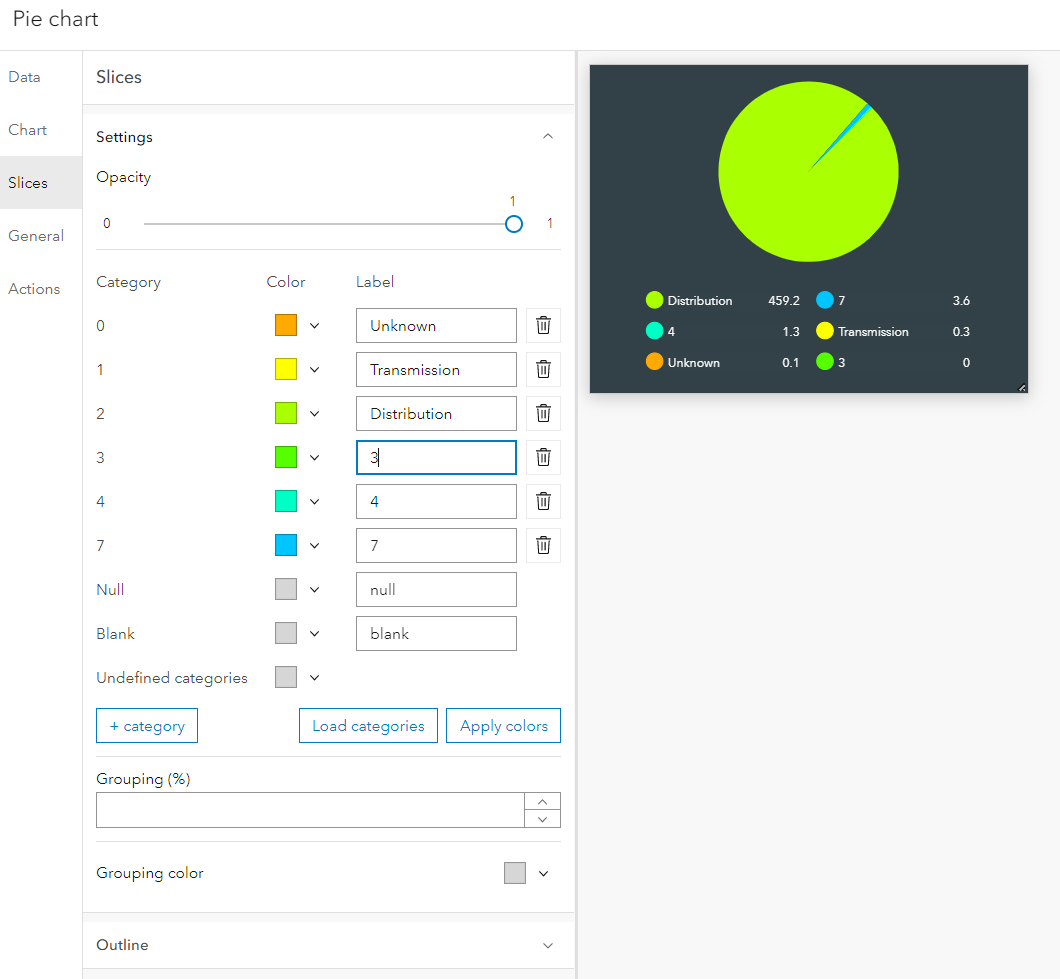Remove category 3 using its trash icon
Viewport: 1060px width, 979px height.
[x=543, y=457]
